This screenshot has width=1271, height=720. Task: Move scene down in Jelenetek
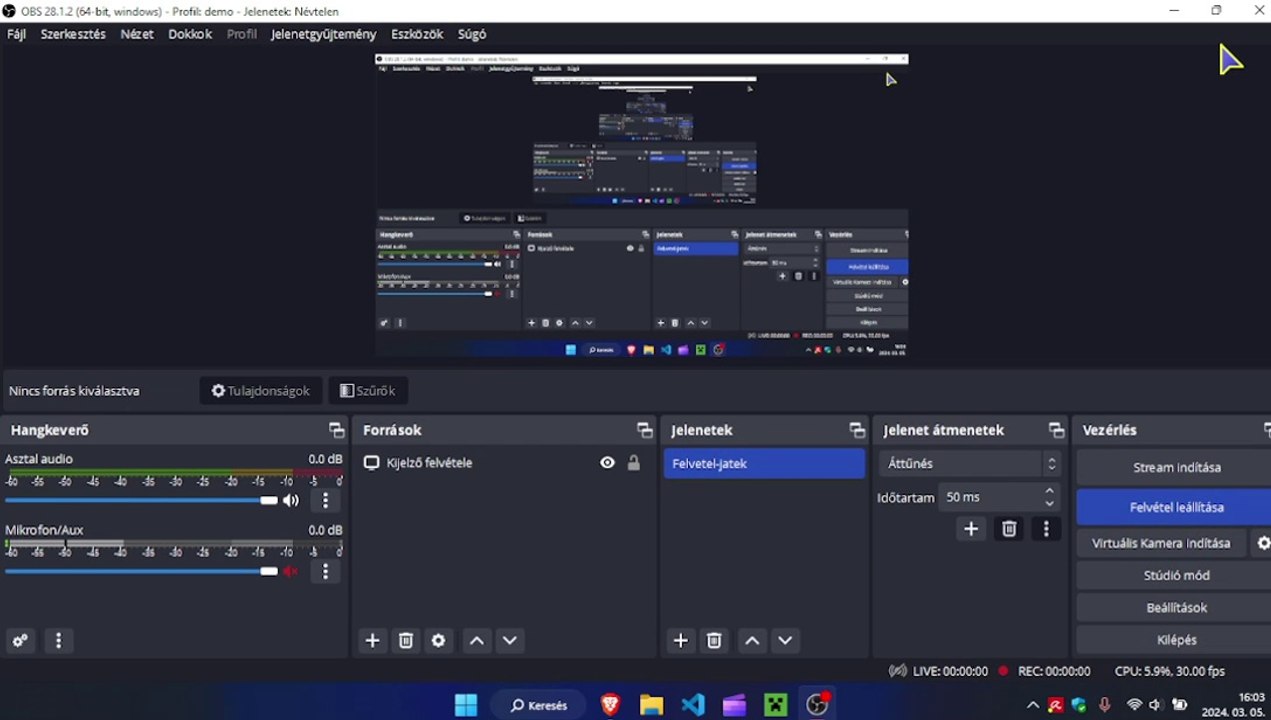click(x=785, y=641)
